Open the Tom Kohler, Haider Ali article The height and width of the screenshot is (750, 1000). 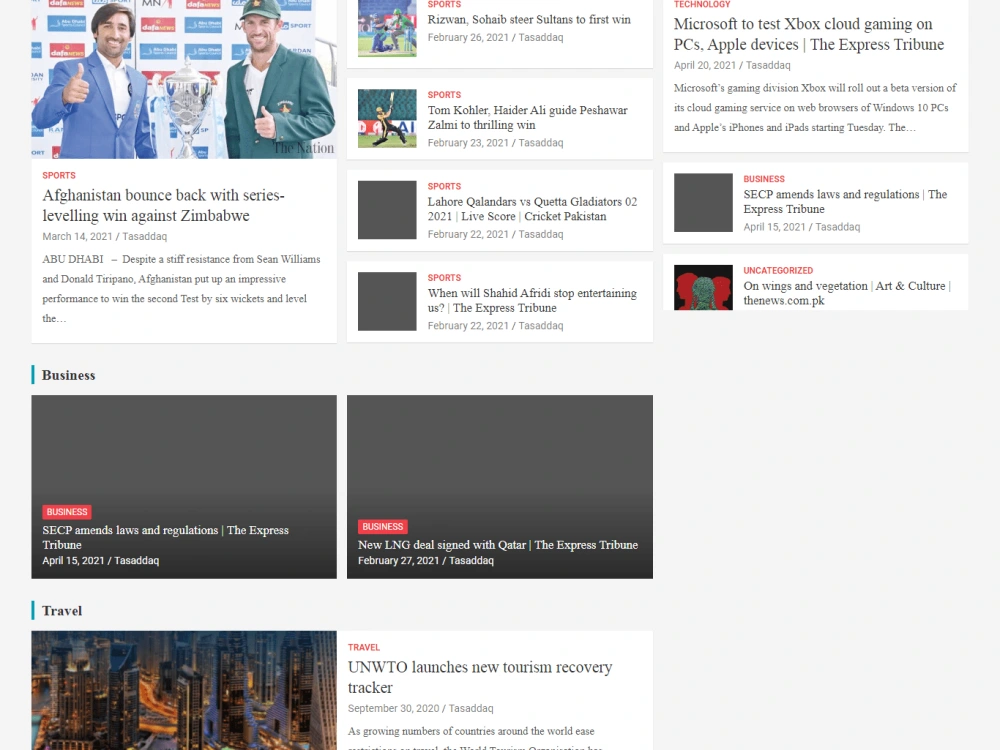[527, 117]
